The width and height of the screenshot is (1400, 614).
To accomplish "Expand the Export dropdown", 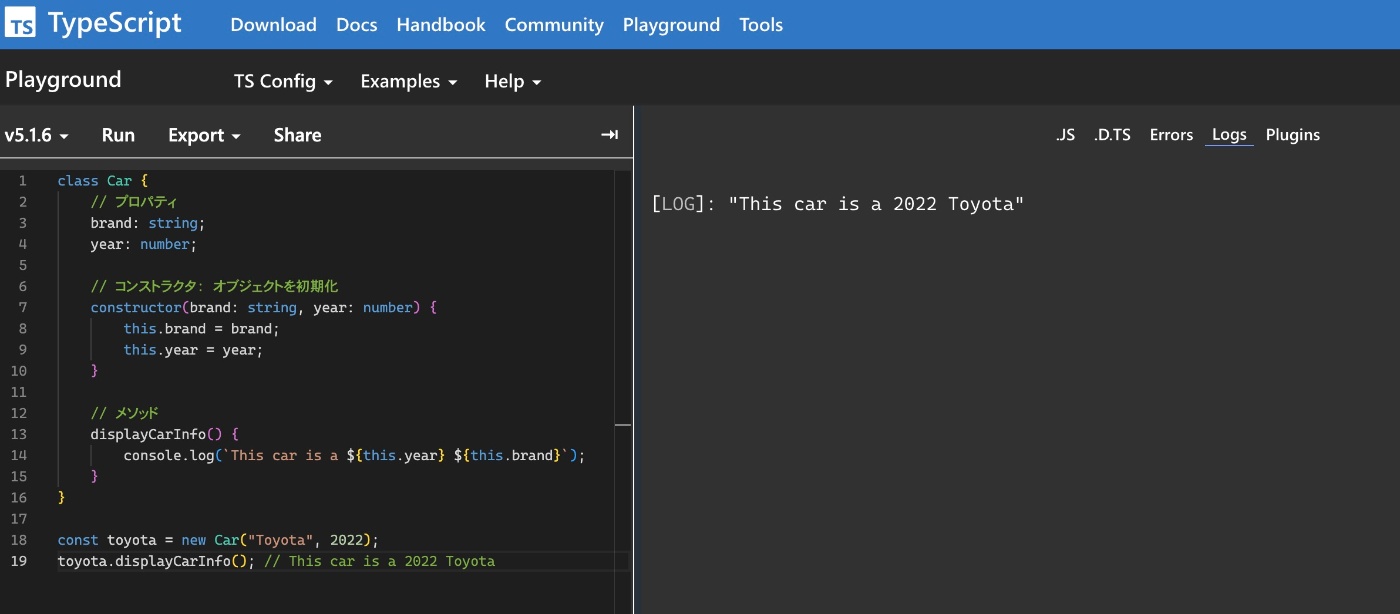I will coord(204,135).
